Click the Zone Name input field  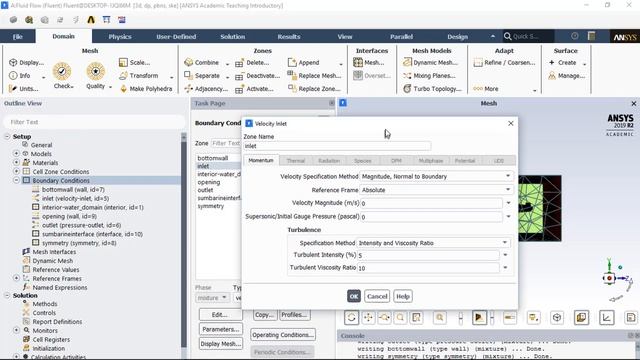click(x=337, y=146)
